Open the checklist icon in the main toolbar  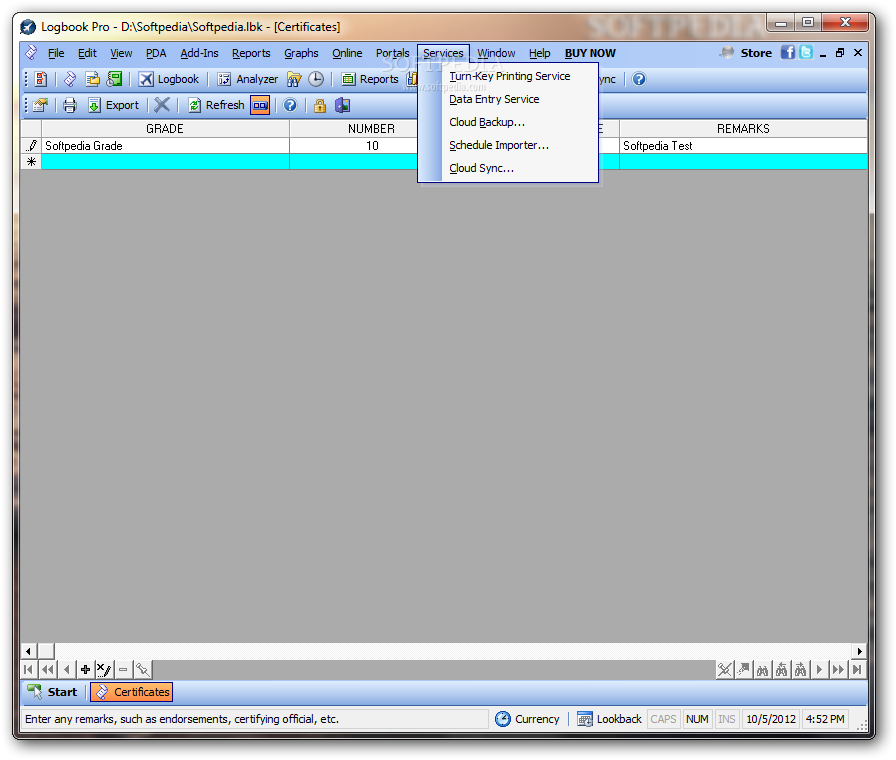(x=41, y=79)
